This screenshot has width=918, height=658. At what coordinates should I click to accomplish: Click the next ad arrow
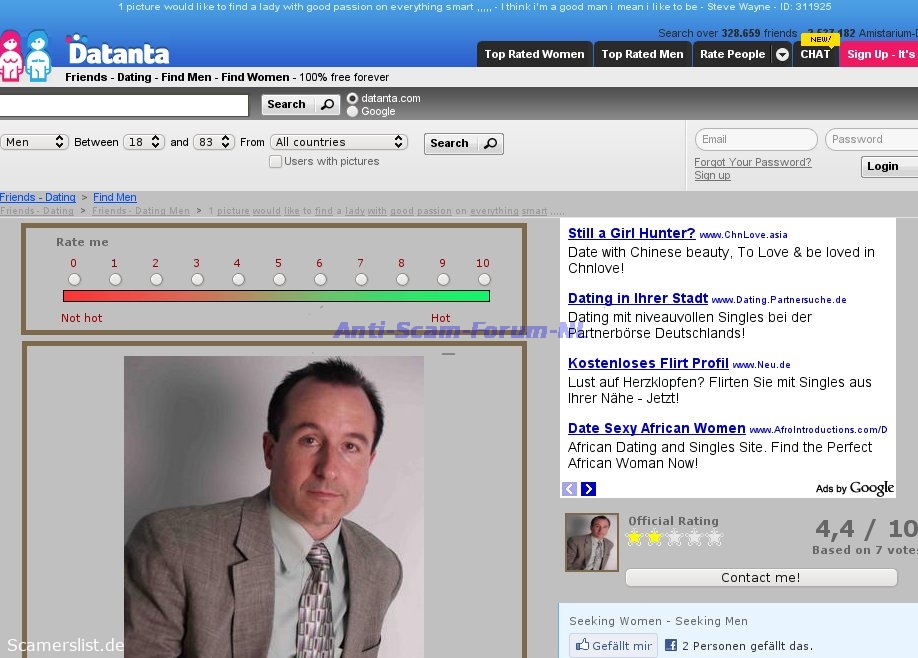tap(588, 489)
